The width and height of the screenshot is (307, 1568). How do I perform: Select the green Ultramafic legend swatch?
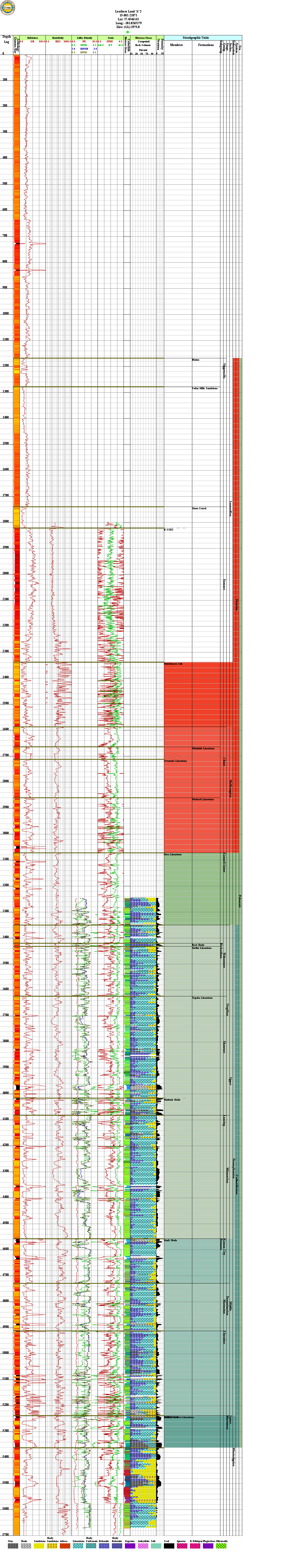pyautogui.click(x=221, y=1547)
